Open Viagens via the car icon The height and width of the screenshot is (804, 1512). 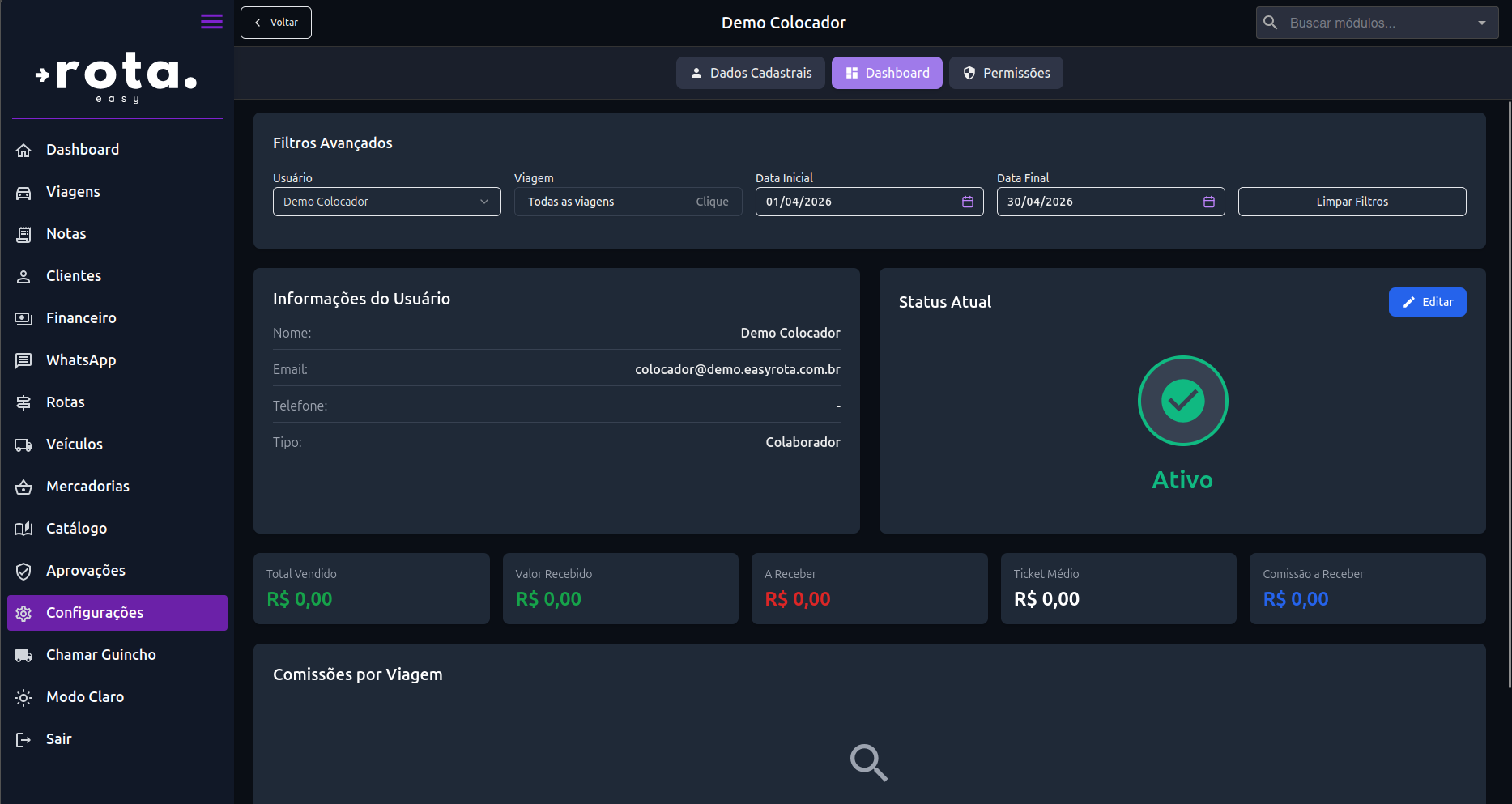tap(23, 193)
